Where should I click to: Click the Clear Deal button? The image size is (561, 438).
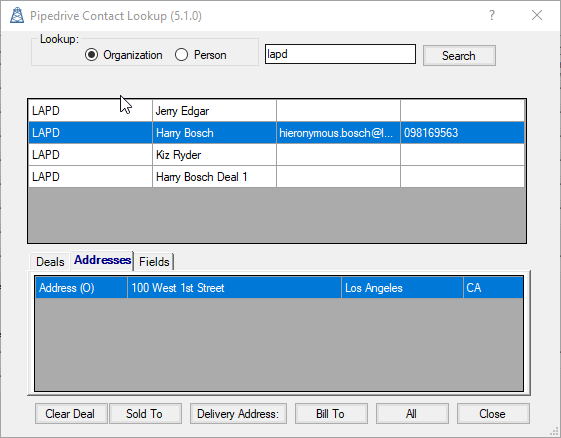click(x=71, y=414)
